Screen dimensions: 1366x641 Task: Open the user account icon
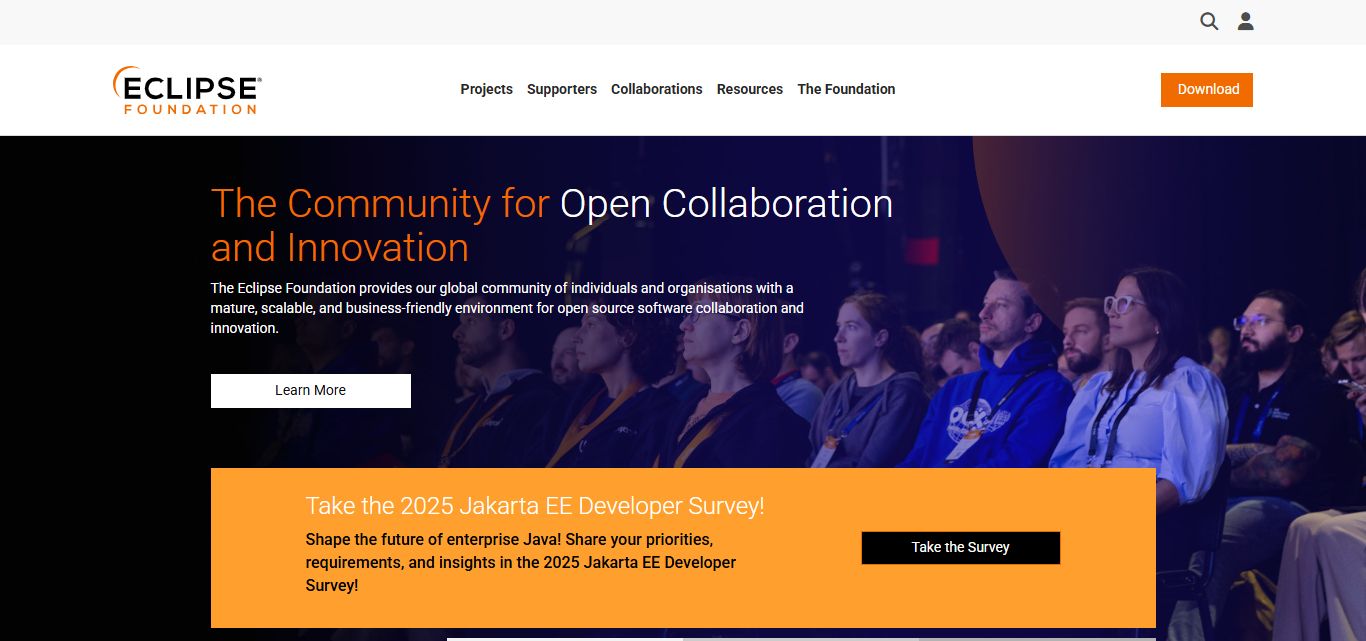point(1245,21)
